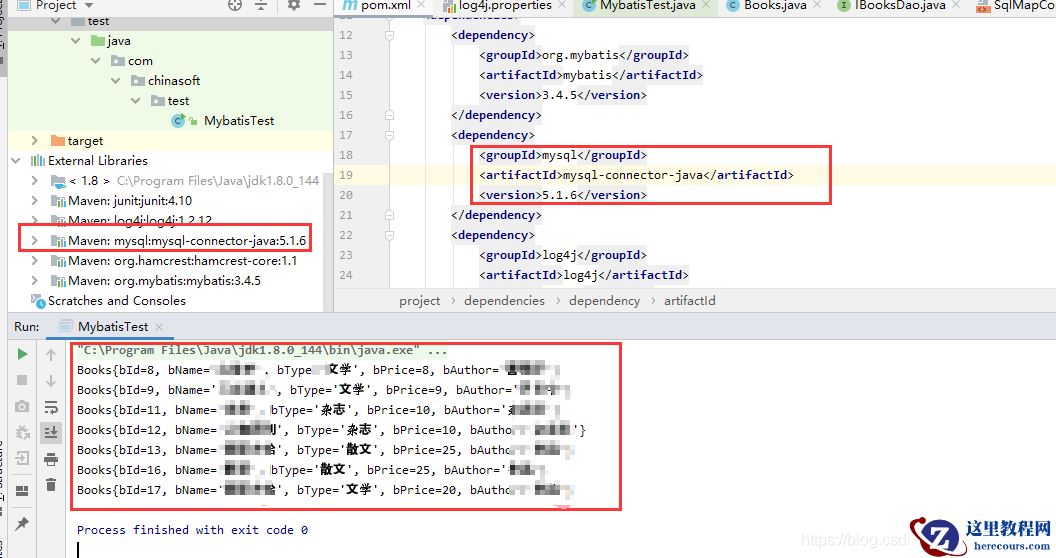Click breadcrumb 'dependencies'
This screenshot has width=1056, height=558.
[x=504, y=301]
